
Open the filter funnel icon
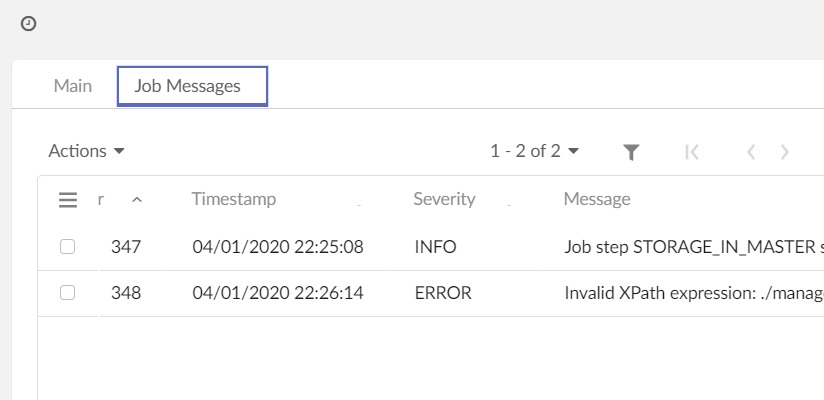pos(631,152)
